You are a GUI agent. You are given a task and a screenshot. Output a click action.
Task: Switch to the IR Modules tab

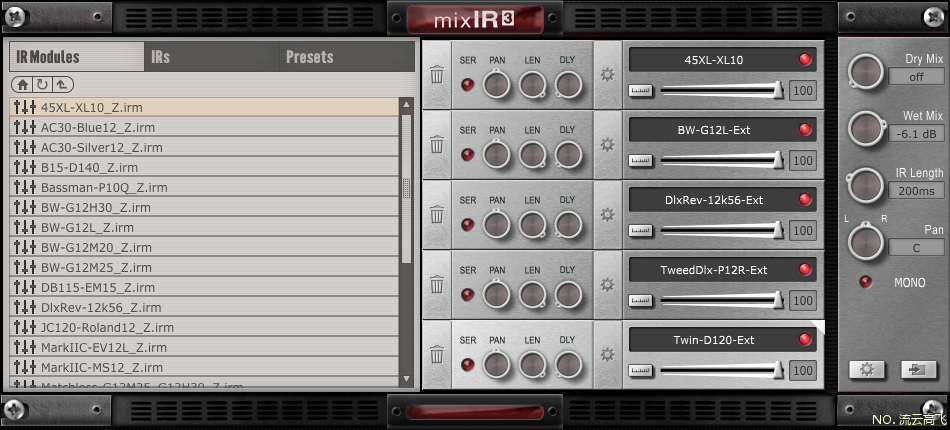pos(77,57)
